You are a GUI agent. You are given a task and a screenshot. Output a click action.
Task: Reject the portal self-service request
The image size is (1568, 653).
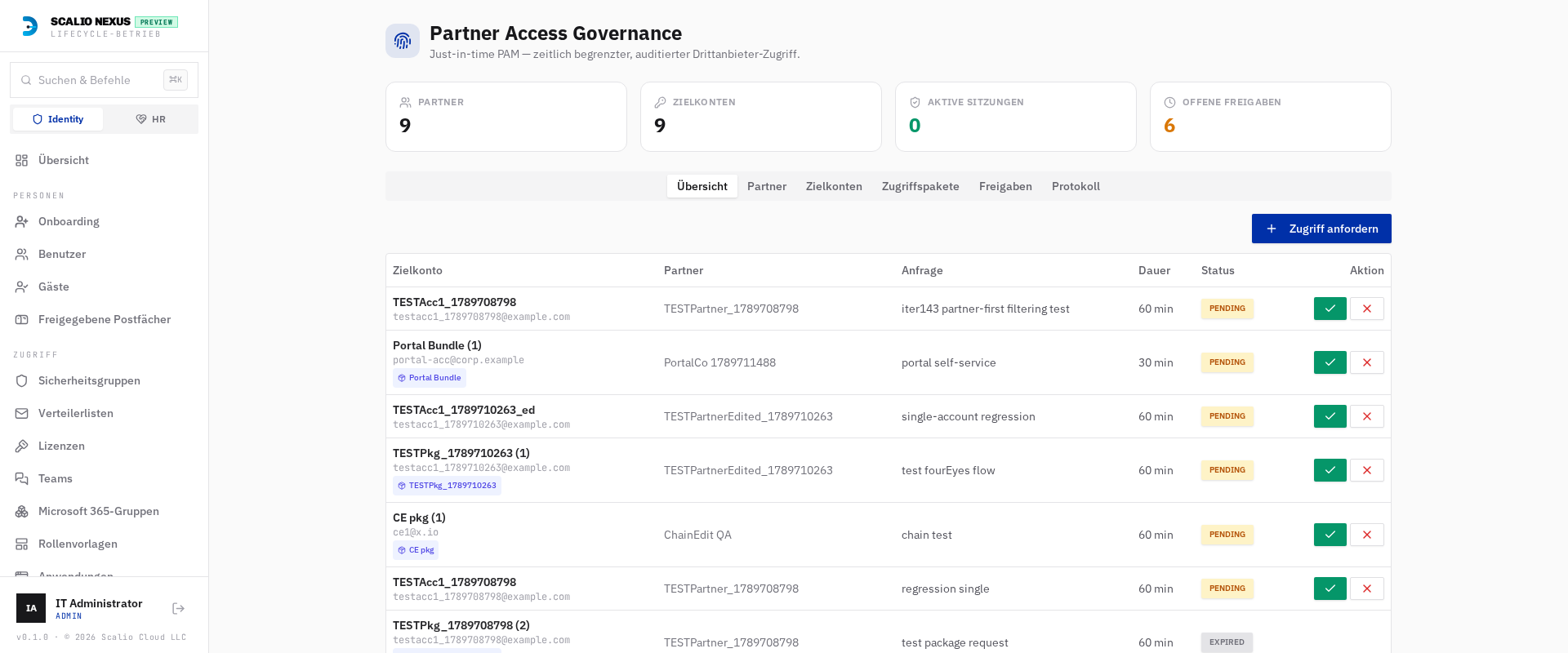1366,362
